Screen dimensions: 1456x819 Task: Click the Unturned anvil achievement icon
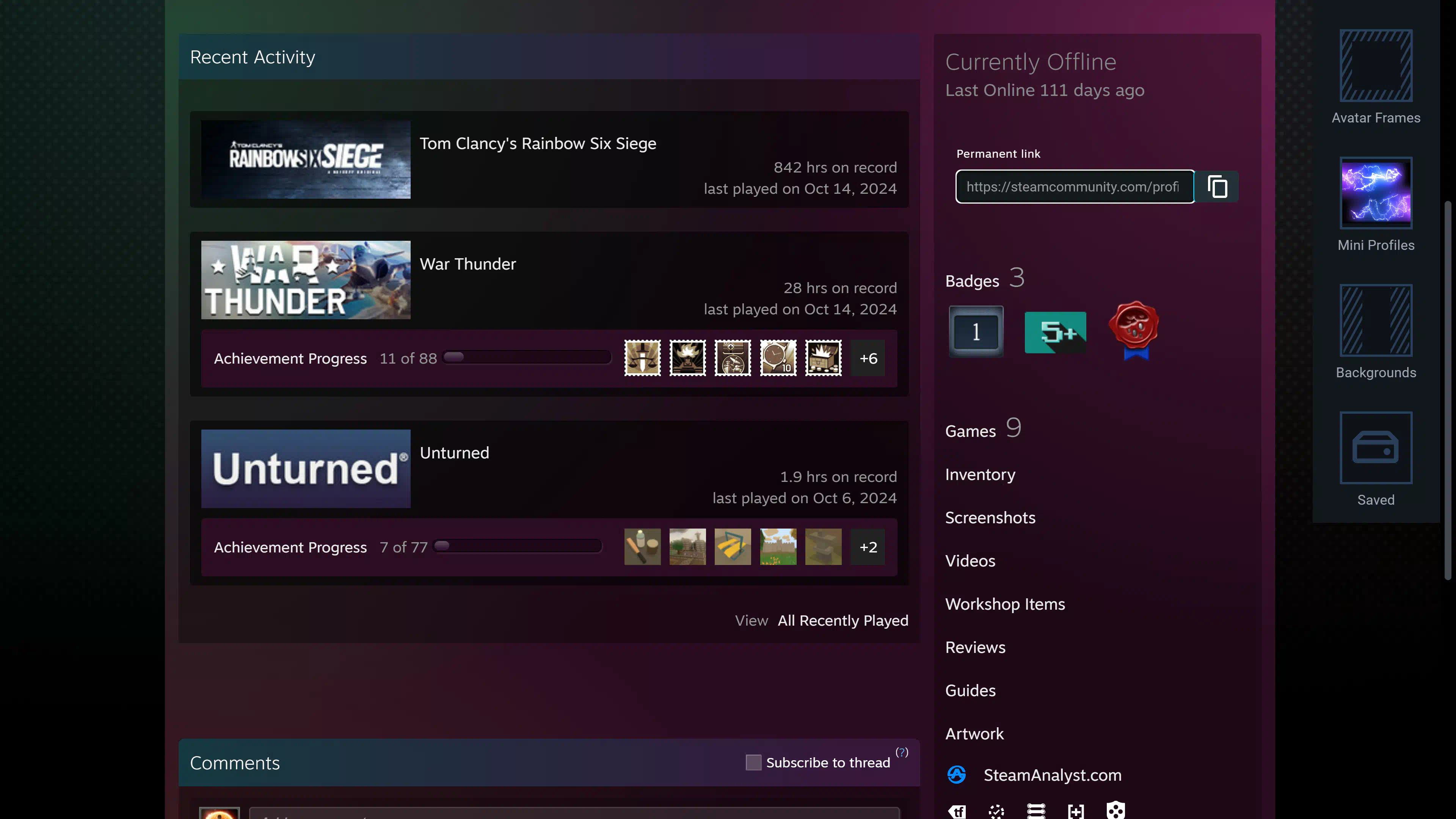coord(823,546)
